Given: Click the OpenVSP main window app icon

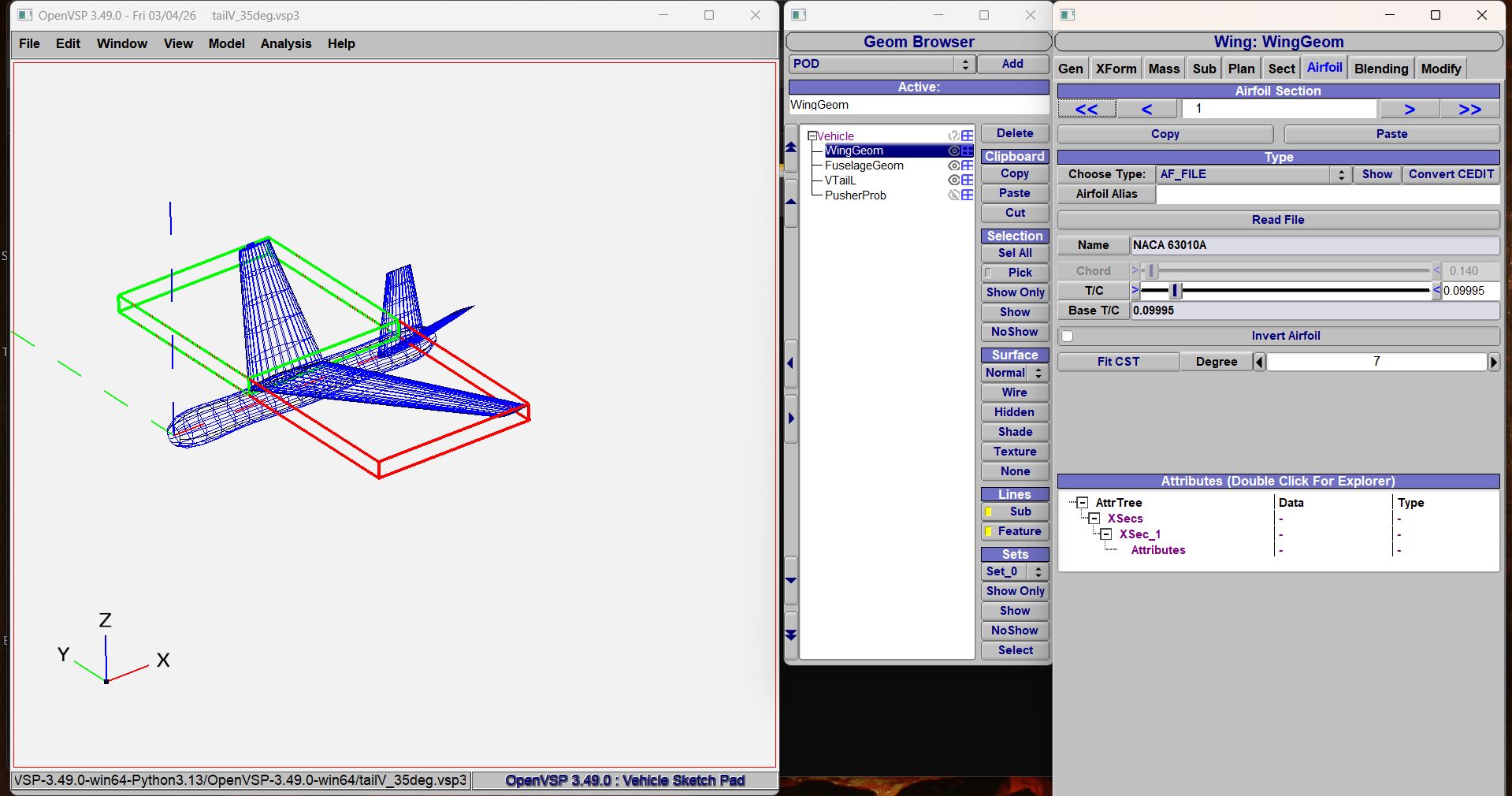Looking at the screenshot, I should click(25, 15).
